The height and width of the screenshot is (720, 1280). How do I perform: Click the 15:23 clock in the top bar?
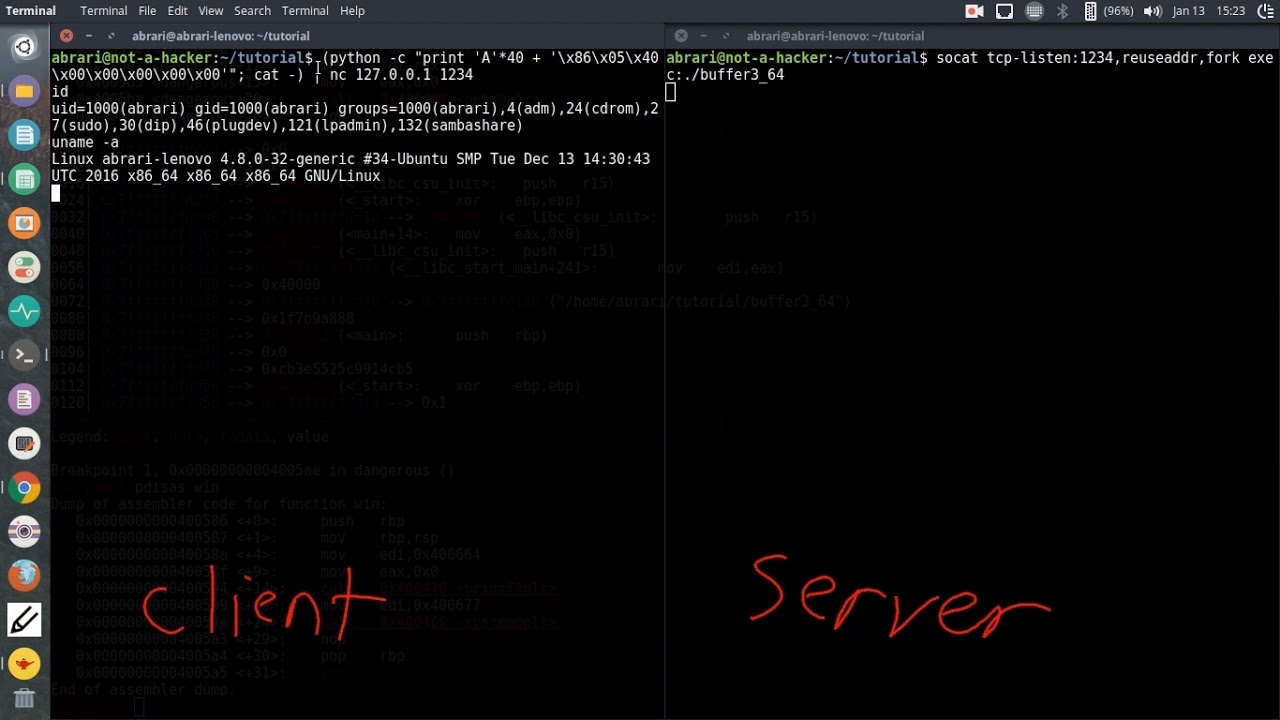point(1231,11)
